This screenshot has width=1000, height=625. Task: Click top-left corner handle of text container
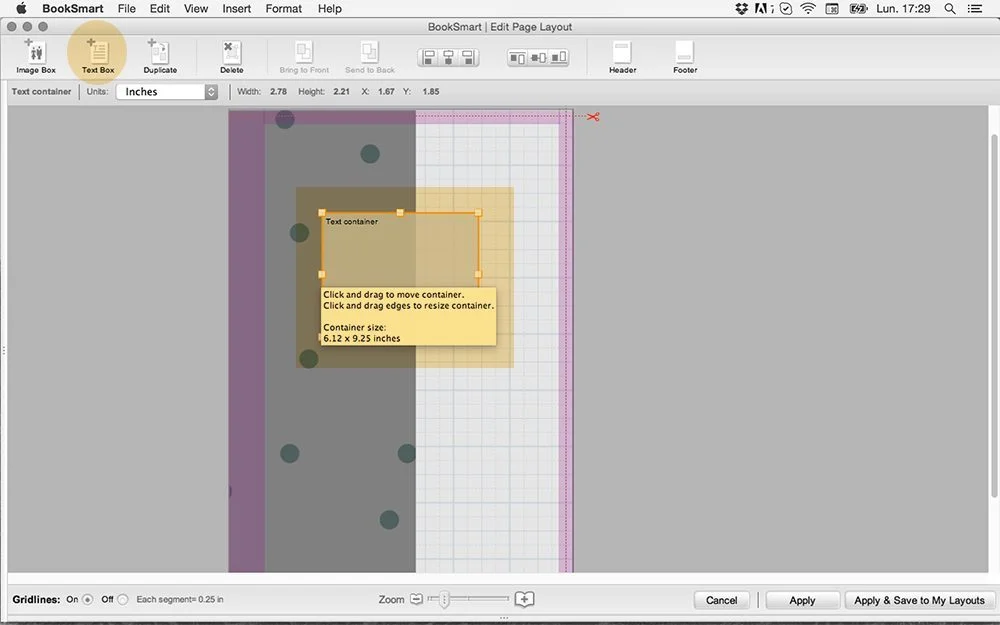pyautogui.click(x=321, y=212)
